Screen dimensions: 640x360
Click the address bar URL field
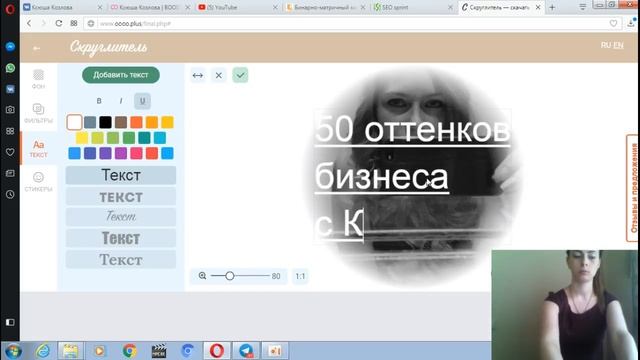(x=351, y=24)
